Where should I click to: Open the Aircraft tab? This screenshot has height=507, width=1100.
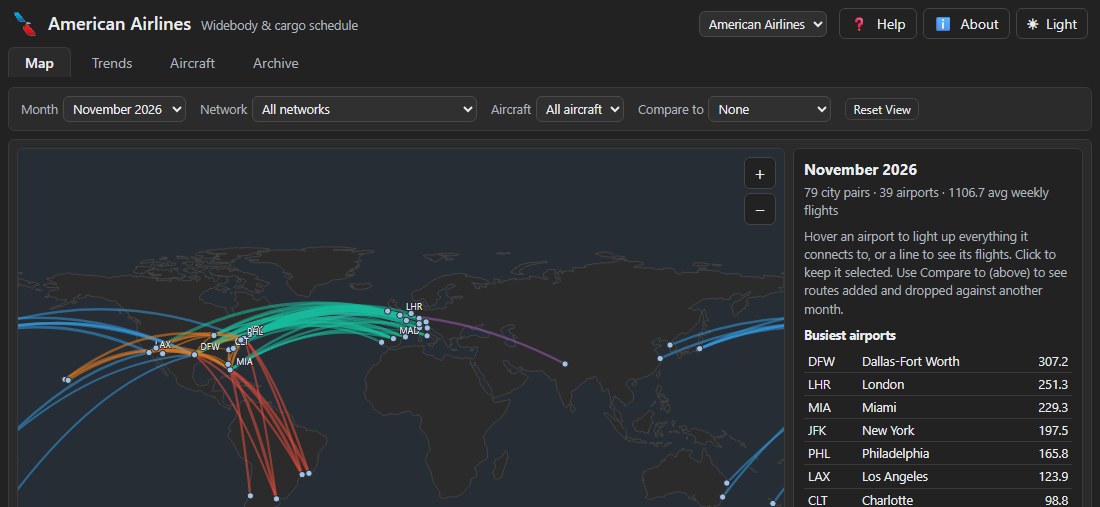192,63
